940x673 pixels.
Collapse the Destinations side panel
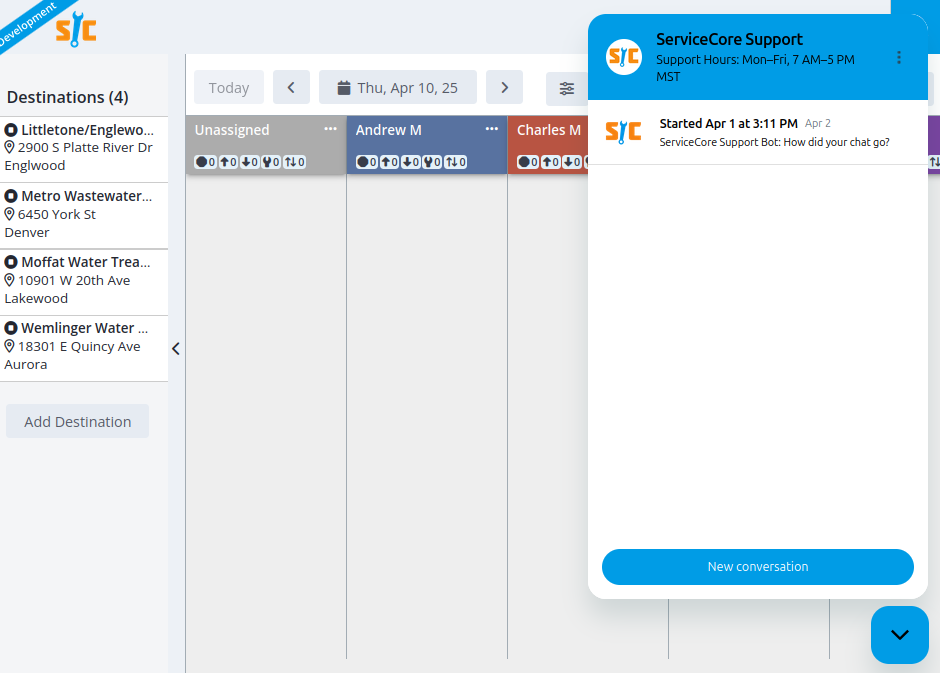176,349
